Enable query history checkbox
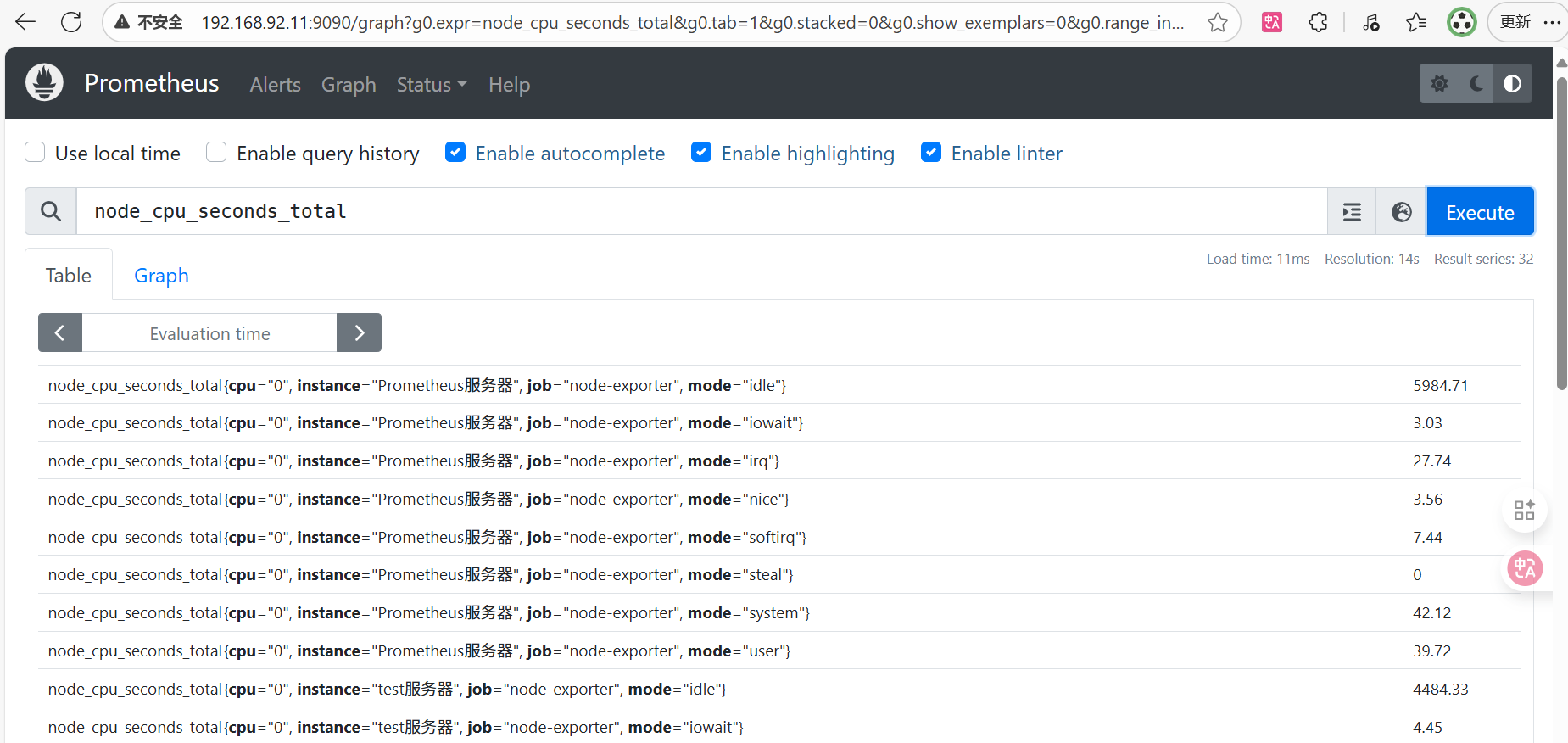The image size is (1568, 743). (216, 152)
